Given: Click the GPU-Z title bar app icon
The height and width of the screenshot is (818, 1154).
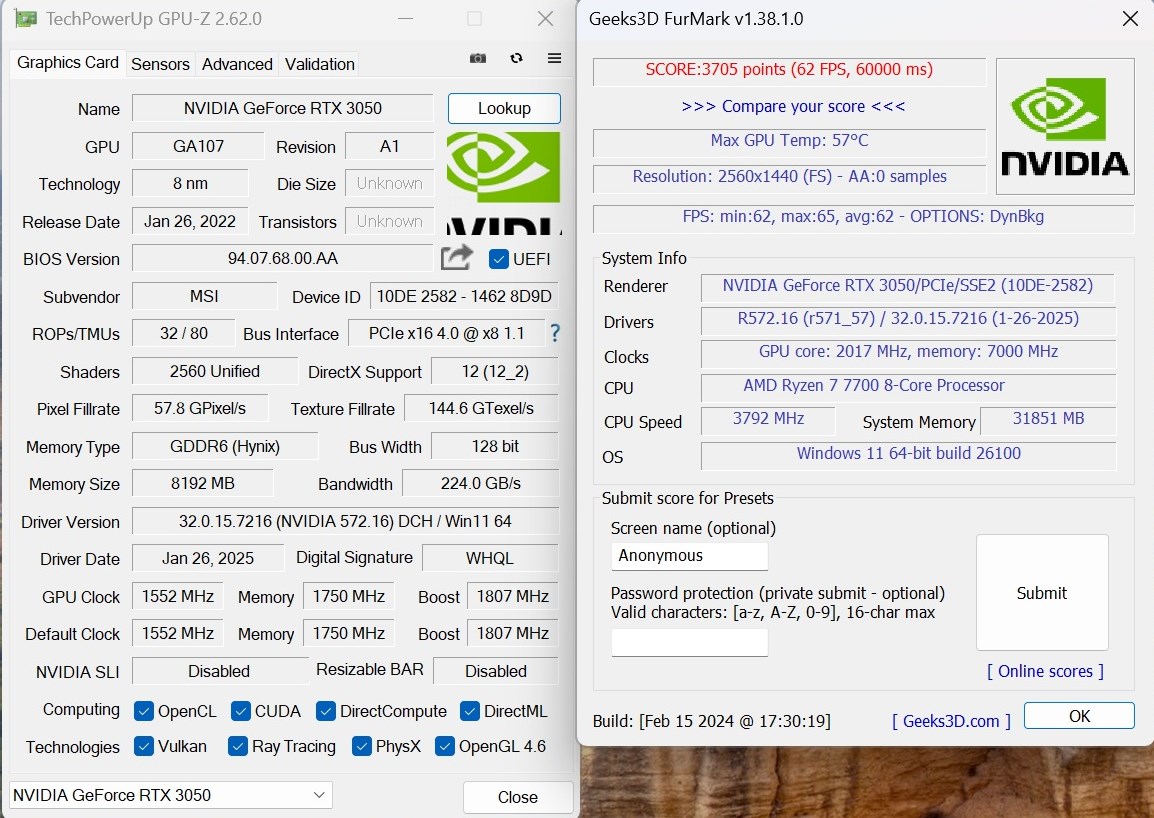Looking at the screenshot, I should tap(26, 19).
